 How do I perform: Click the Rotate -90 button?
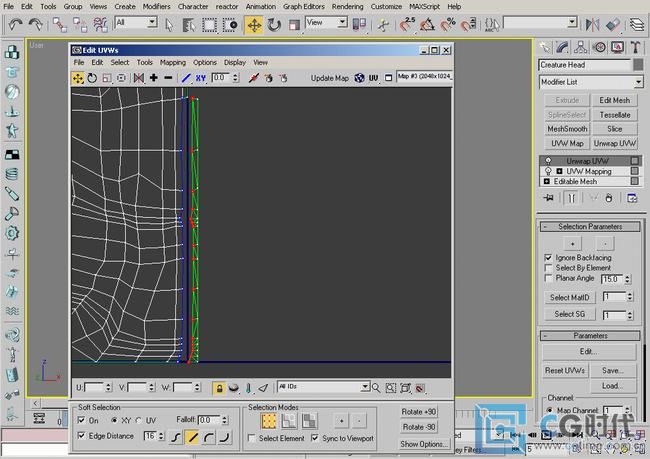click(x=419, y=427)
